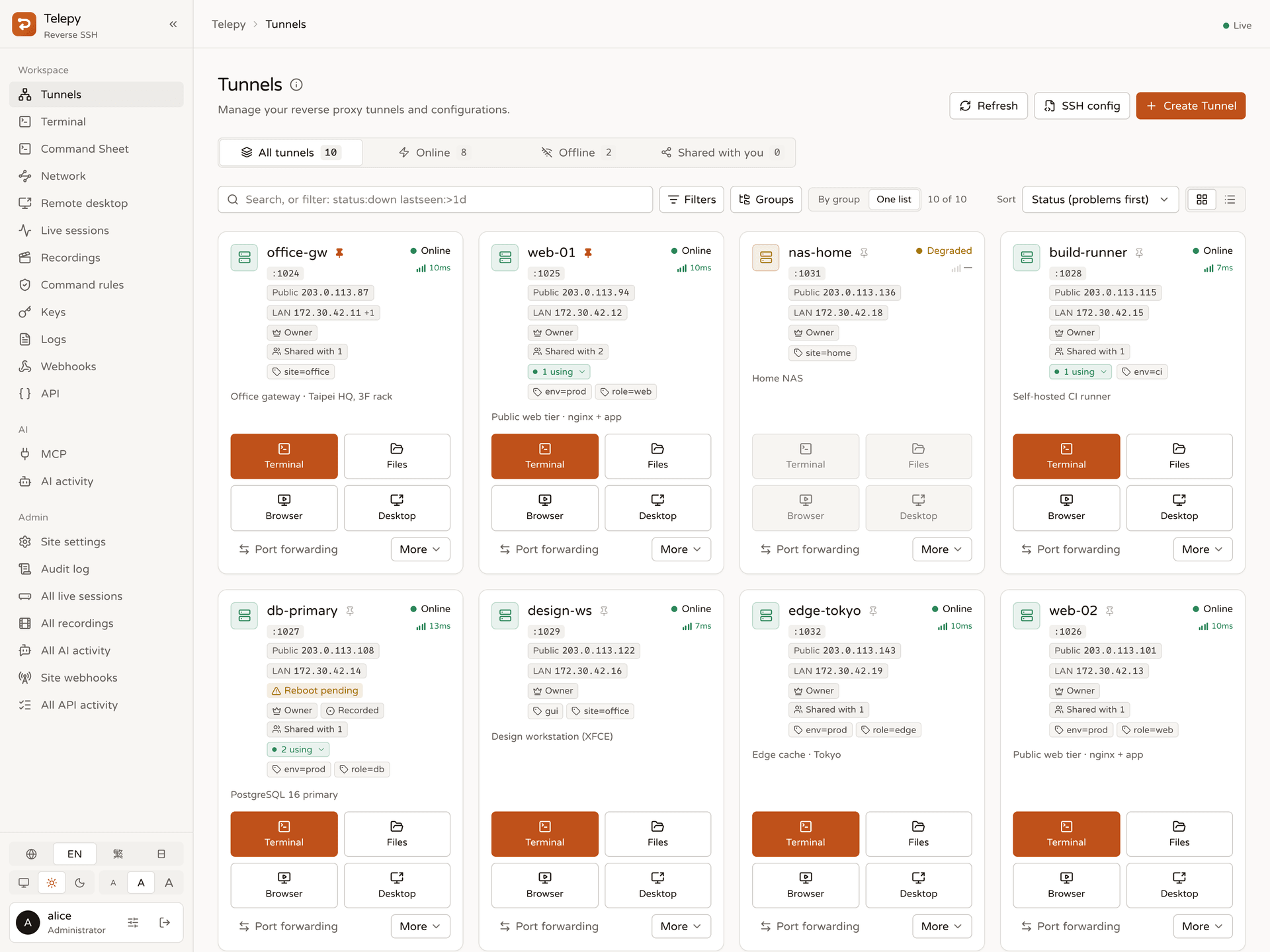Expand the 1 using dropdown on web-01

pyautogui.click(x=559, y=372)
